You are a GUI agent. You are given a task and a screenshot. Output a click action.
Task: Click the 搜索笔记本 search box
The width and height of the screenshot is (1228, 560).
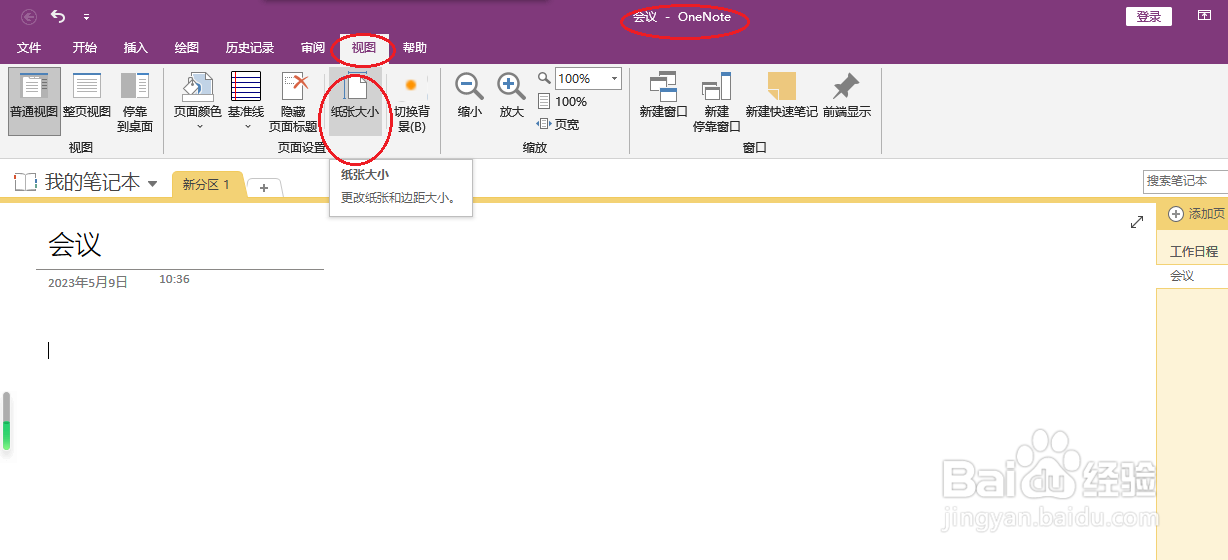1185,181
